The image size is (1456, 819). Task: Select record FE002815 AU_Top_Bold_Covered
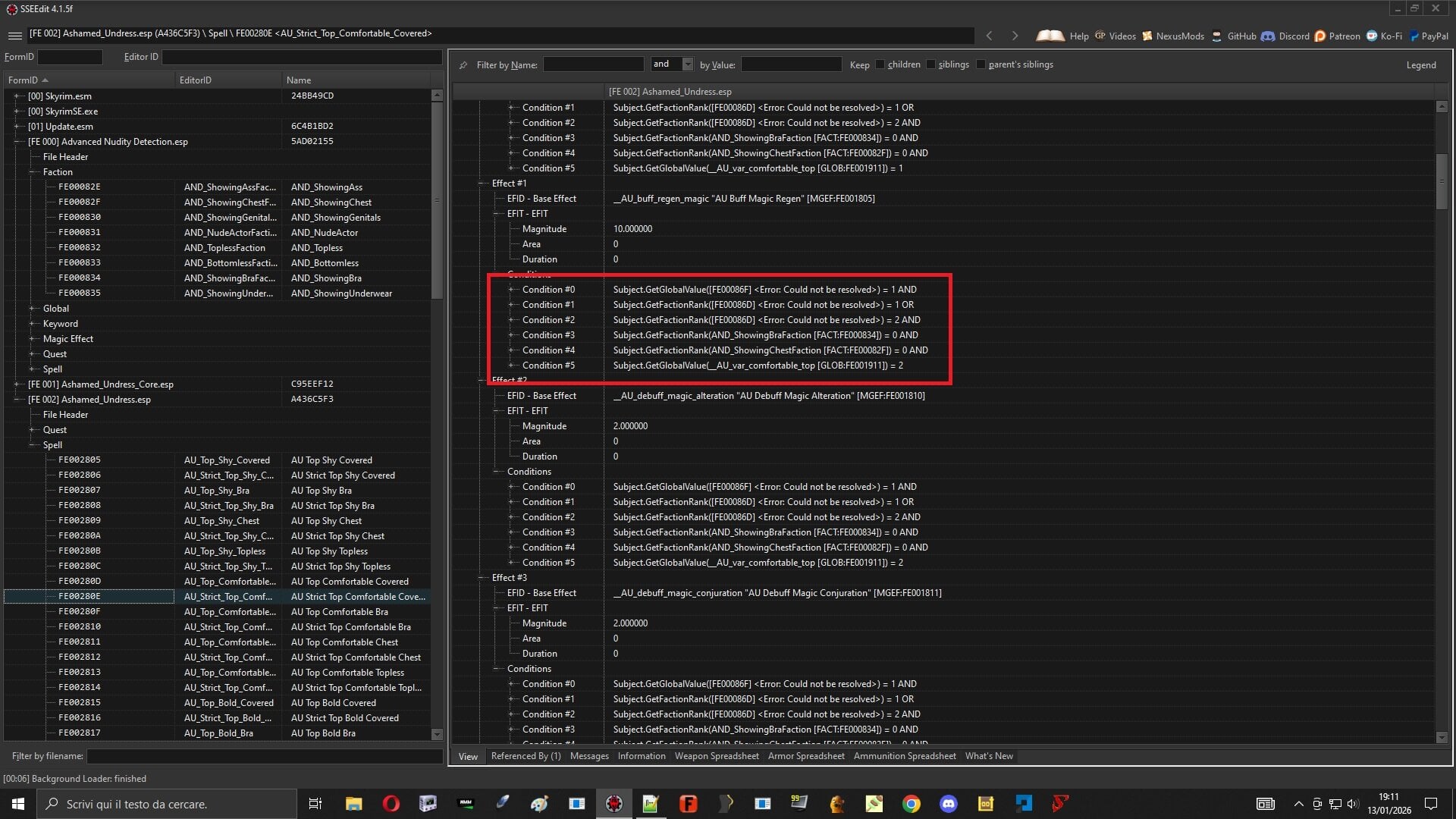coord(218,703)
